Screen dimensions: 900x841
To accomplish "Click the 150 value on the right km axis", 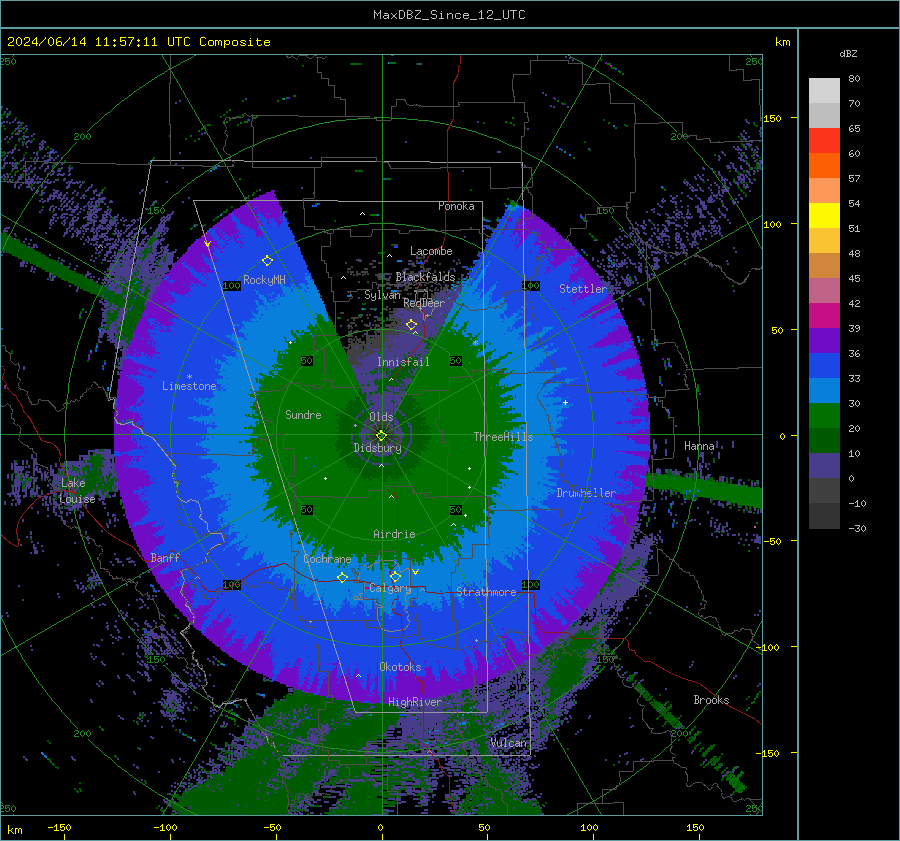I will coord(772,118).
